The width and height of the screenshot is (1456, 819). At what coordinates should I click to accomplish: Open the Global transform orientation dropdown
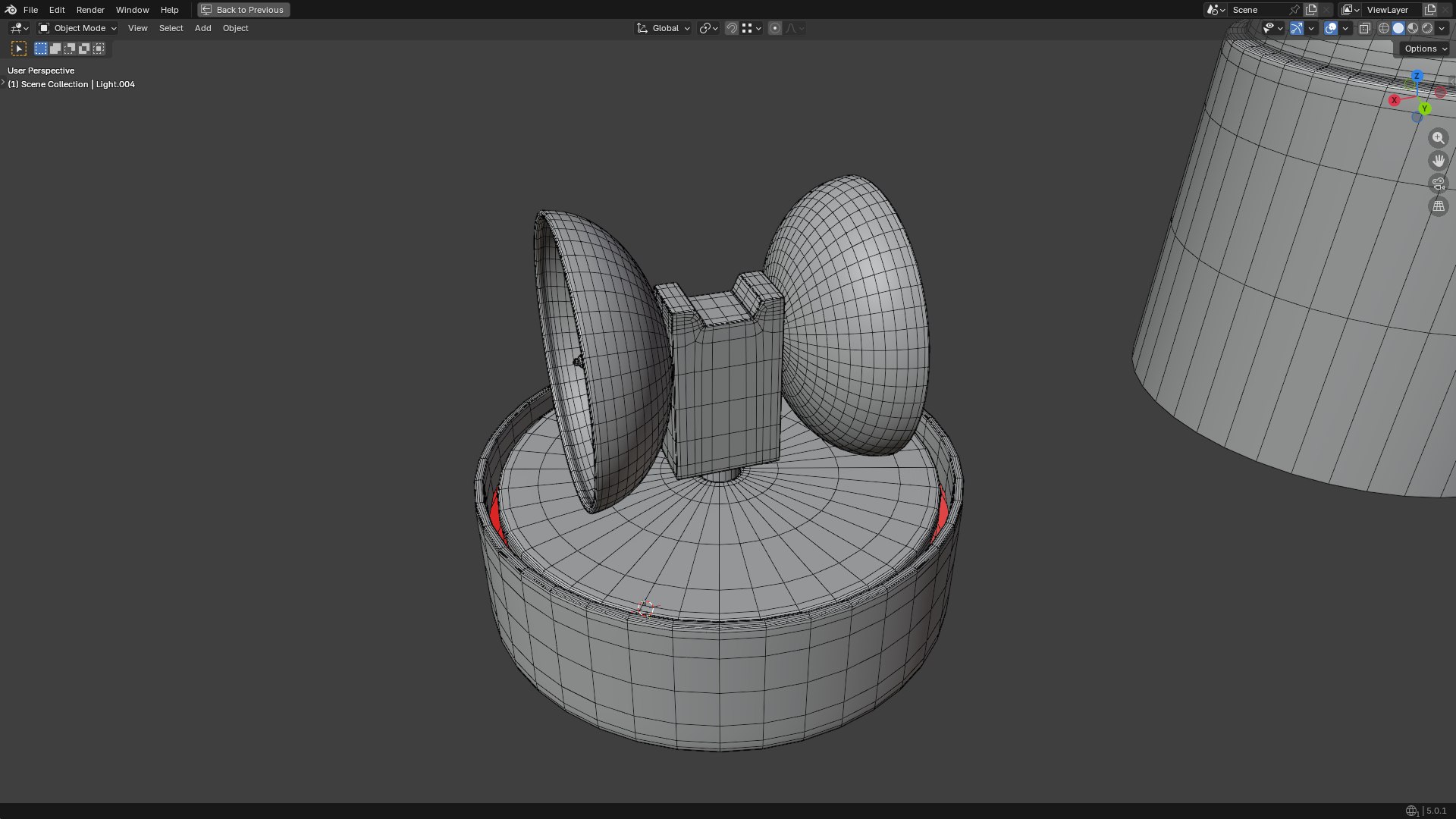(663, 28)
